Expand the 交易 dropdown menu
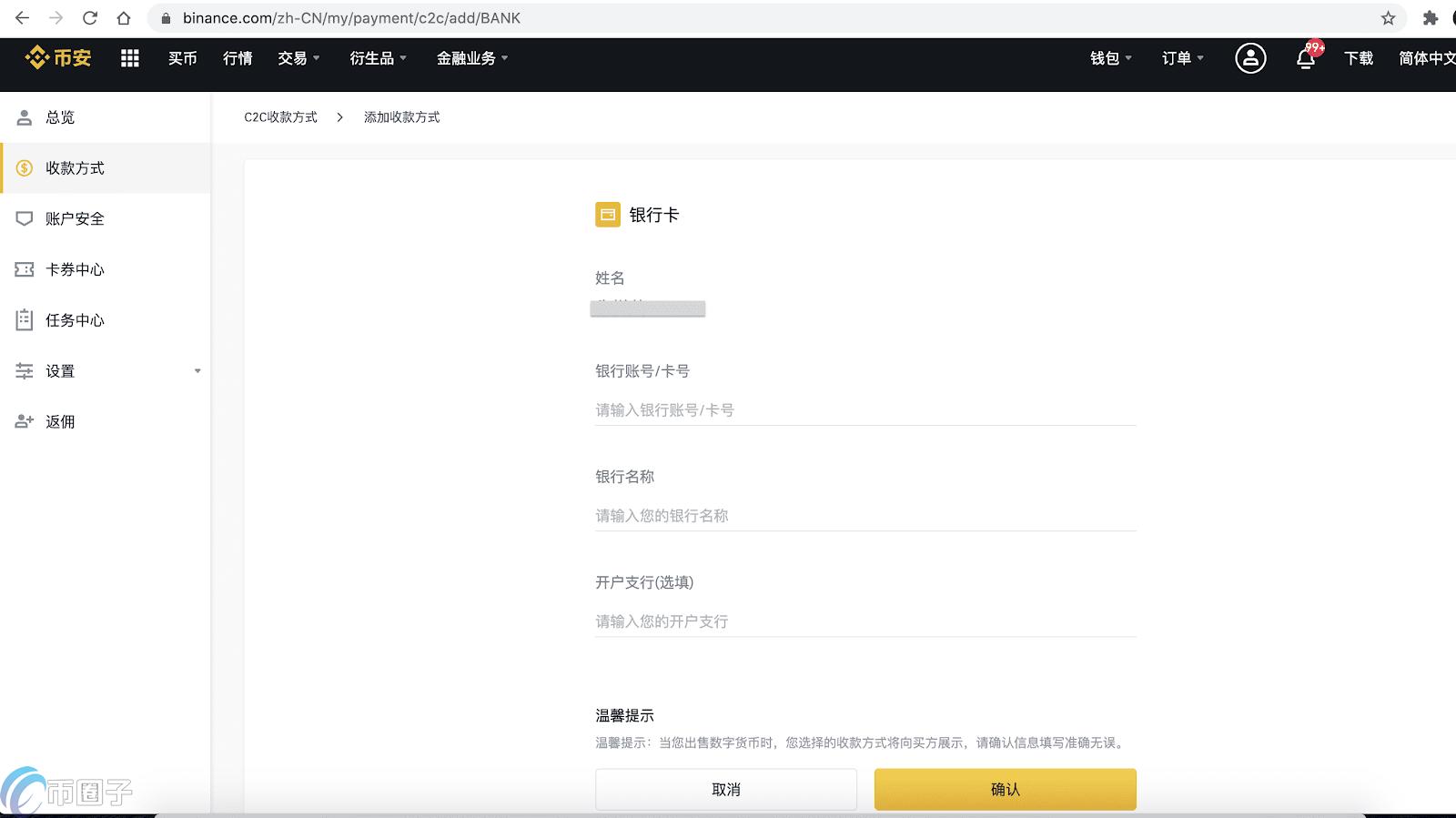Viewport: 1456px width, 818px height. coord(298,58)
